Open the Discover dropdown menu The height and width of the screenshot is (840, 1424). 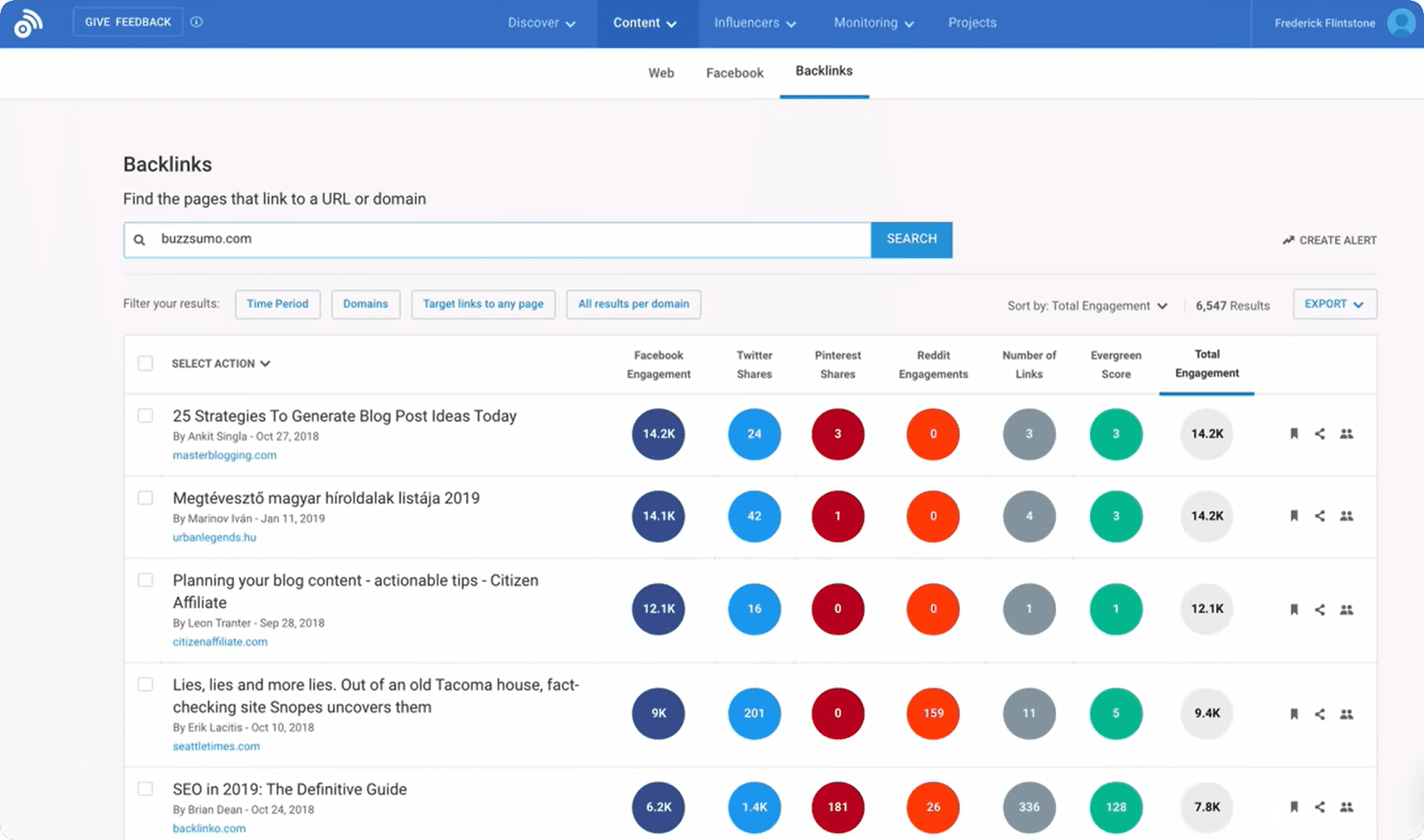(541, 23)
